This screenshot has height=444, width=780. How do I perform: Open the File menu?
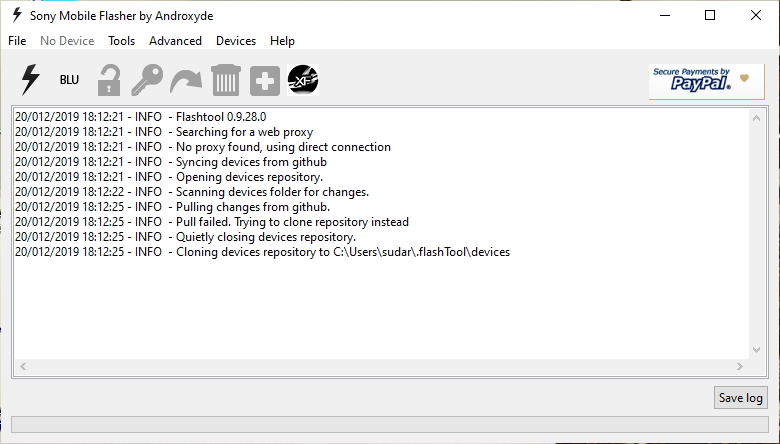17,41
